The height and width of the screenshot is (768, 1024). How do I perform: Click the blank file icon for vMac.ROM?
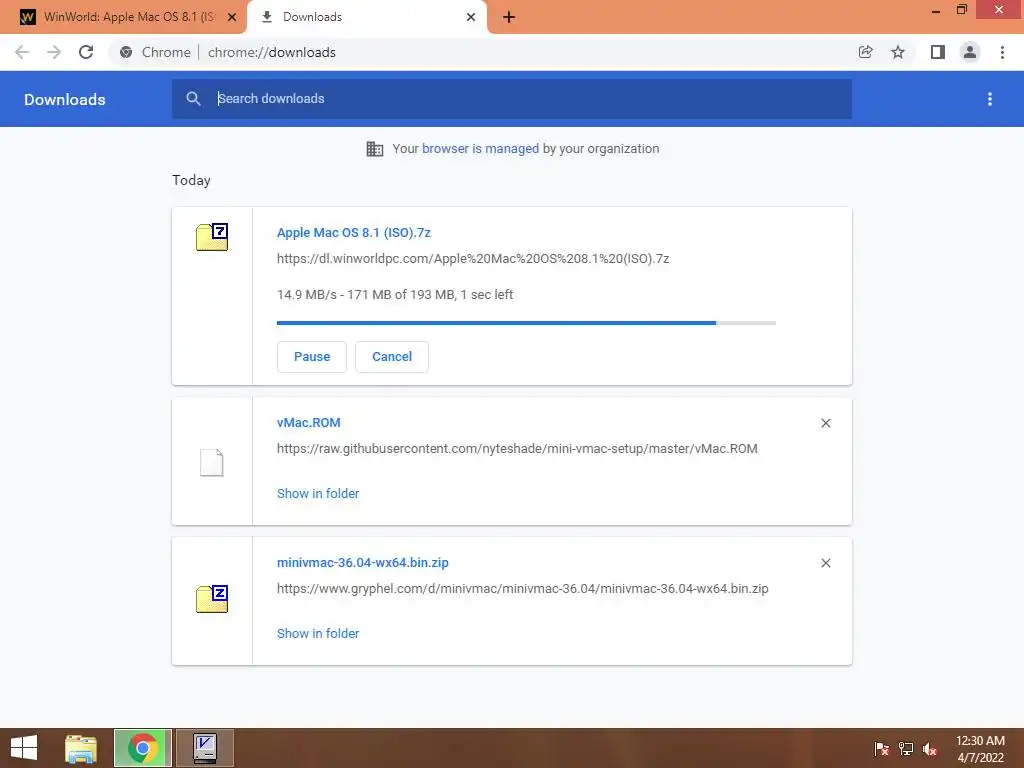[212, 462]
